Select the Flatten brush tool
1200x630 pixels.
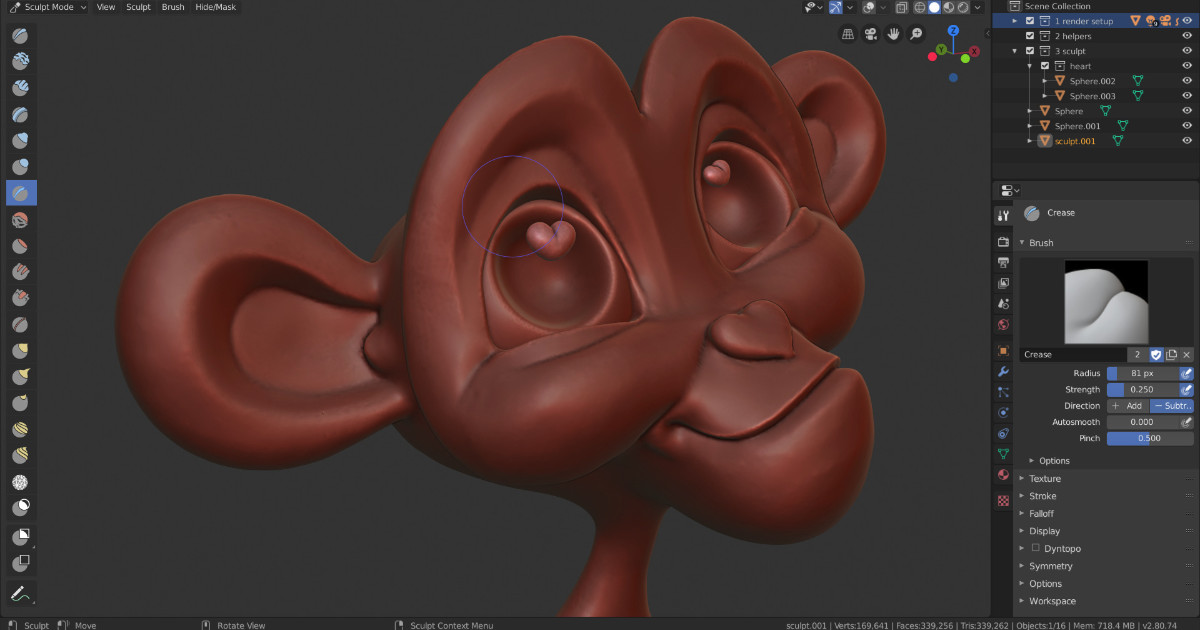tap(21, 245)
